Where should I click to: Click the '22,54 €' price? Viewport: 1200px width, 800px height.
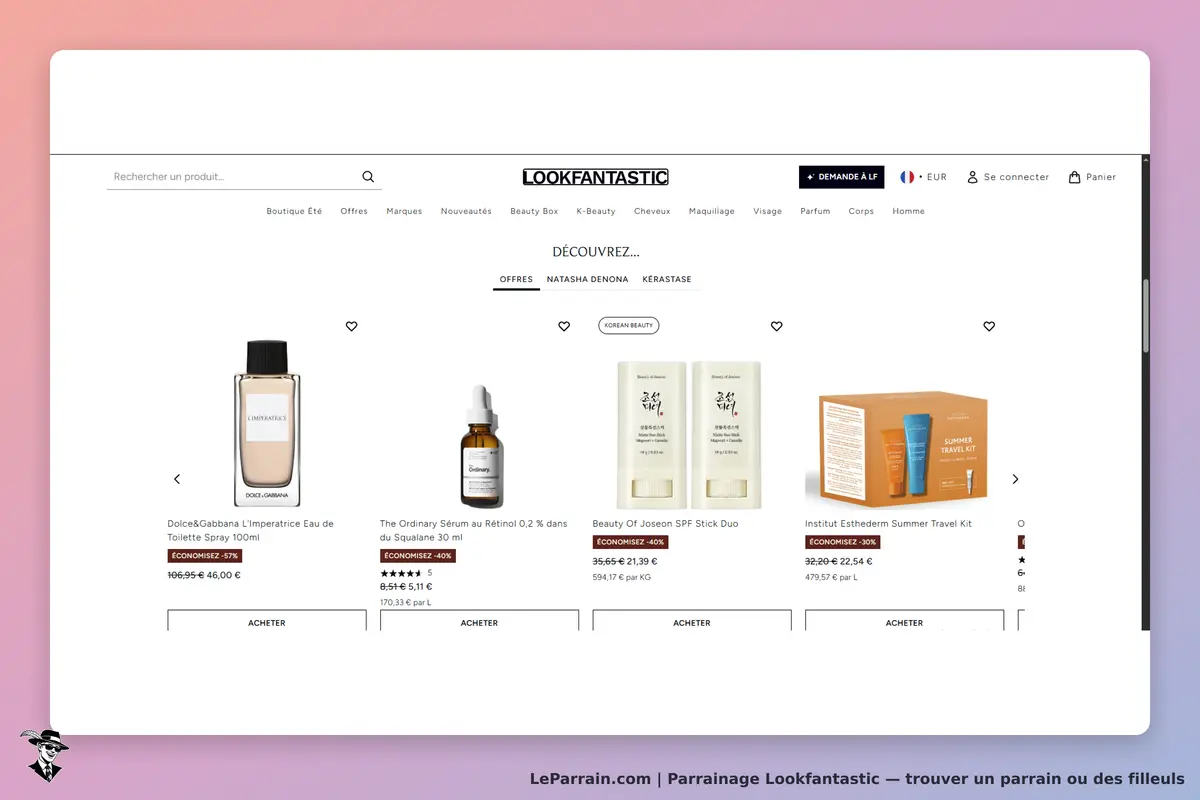coord(856,561)
